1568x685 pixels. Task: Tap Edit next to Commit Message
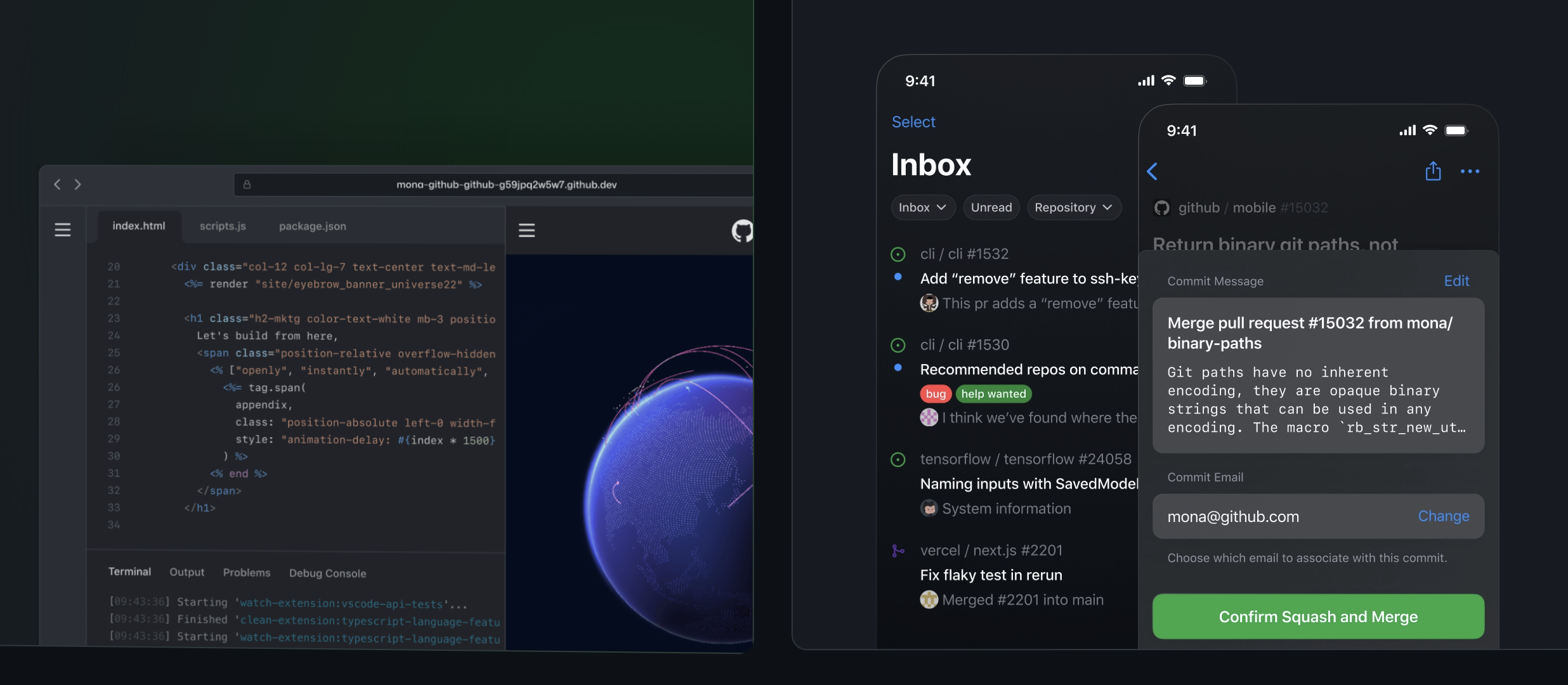[1456, 281]
